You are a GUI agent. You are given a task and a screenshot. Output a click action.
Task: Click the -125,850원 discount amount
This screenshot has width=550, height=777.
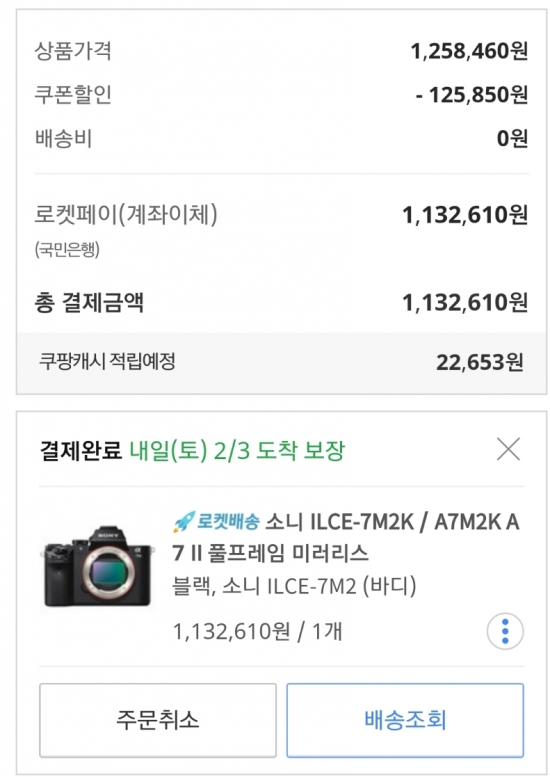[x=472, y=94]
